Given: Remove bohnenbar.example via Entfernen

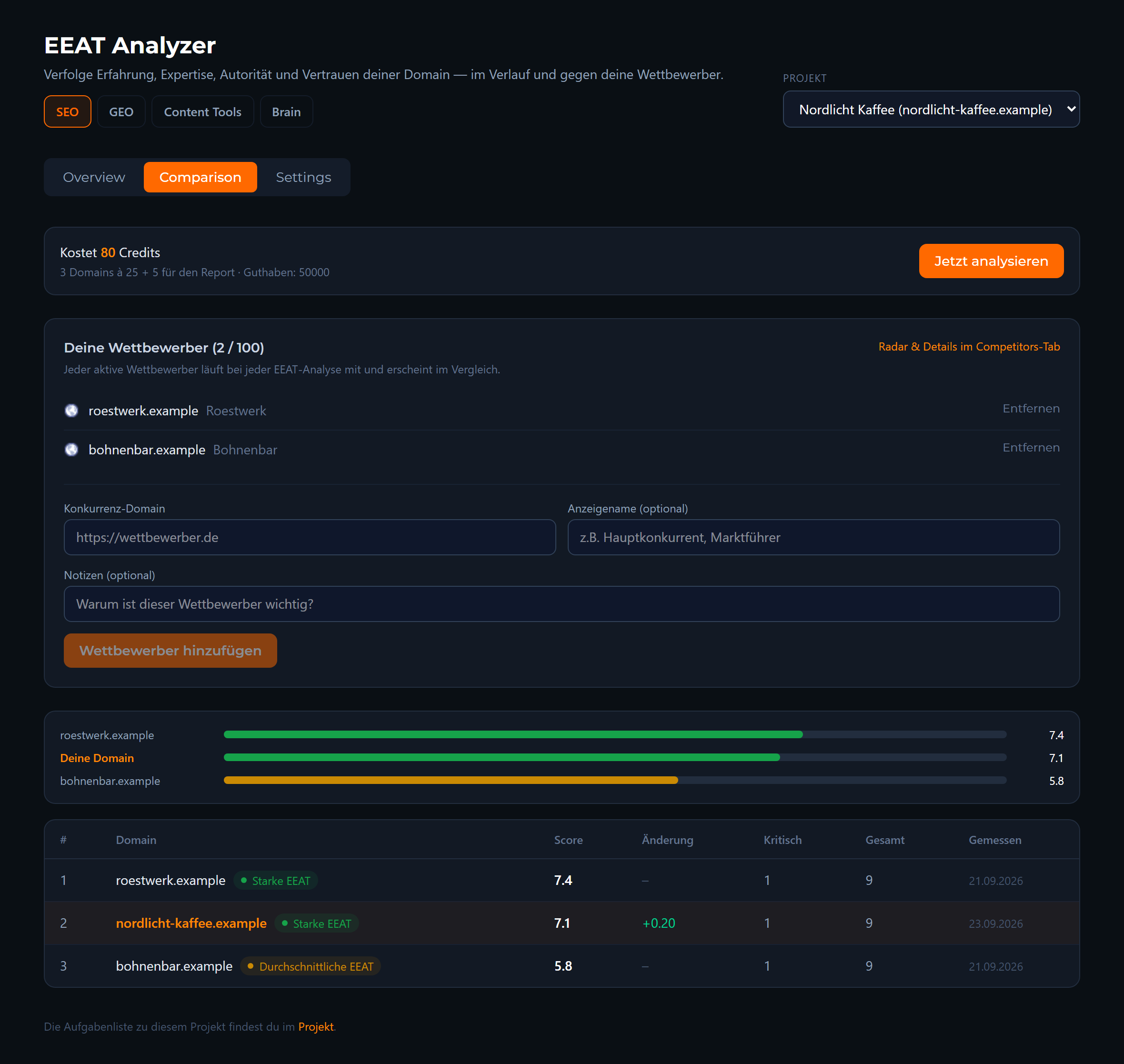Looking at the screenshot, I should pyautogui.click(x=1031, y=448).
